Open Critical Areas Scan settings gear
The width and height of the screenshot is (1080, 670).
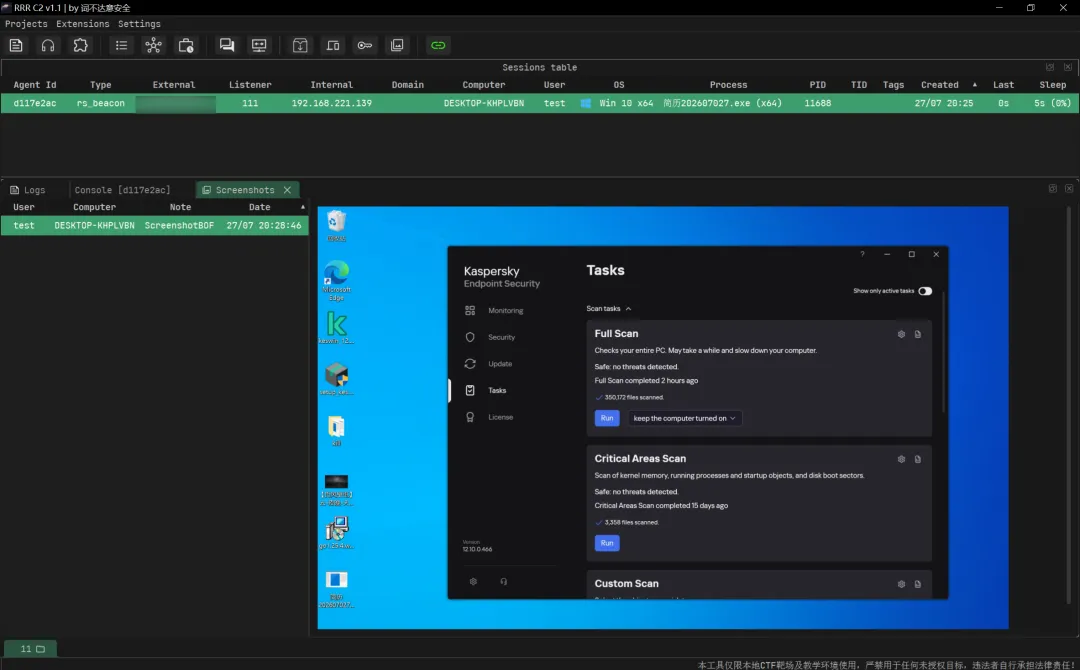[x=901, y=459]
